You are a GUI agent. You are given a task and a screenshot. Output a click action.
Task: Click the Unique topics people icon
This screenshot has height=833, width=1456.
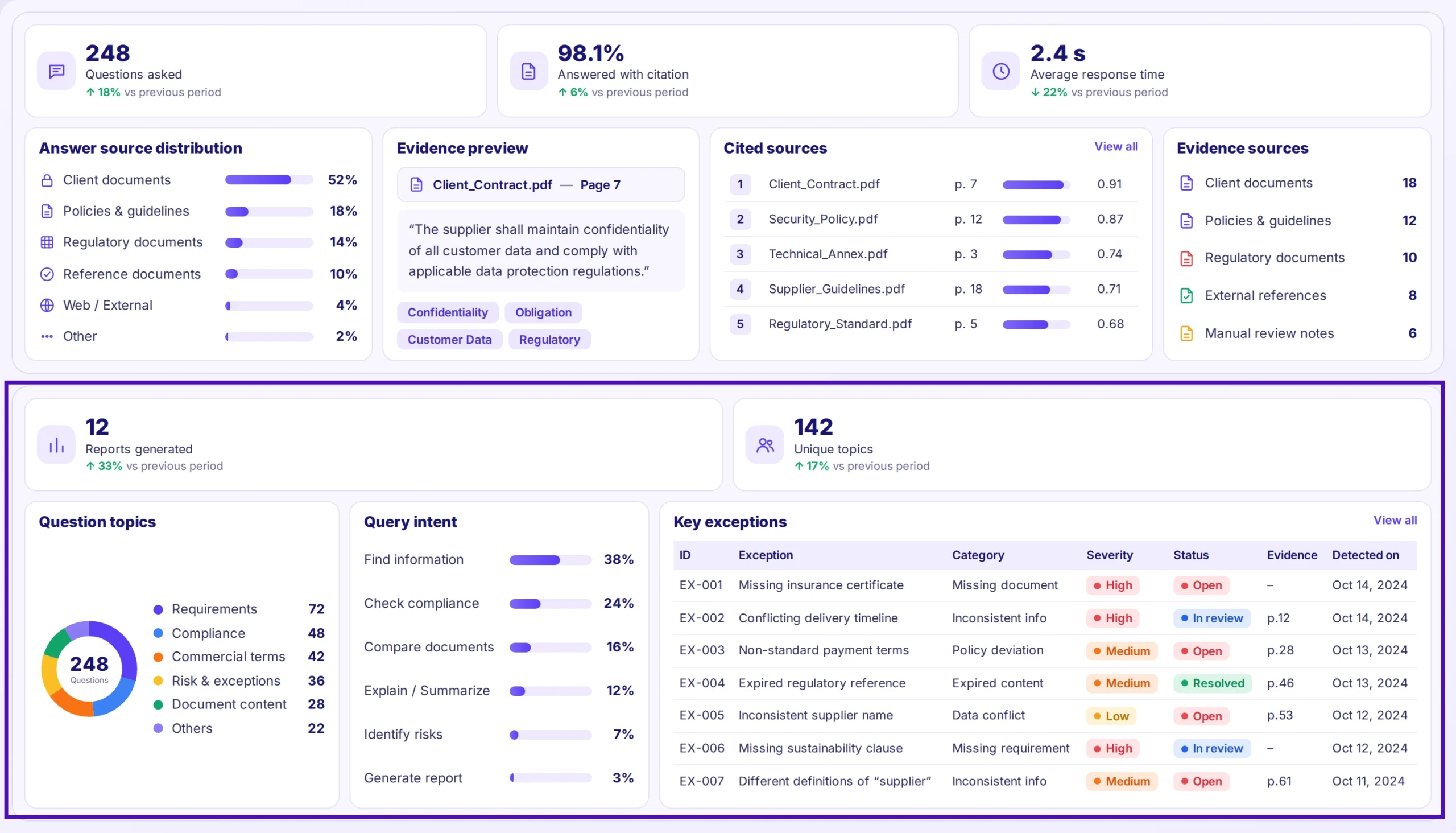click(x=764, y=444)
